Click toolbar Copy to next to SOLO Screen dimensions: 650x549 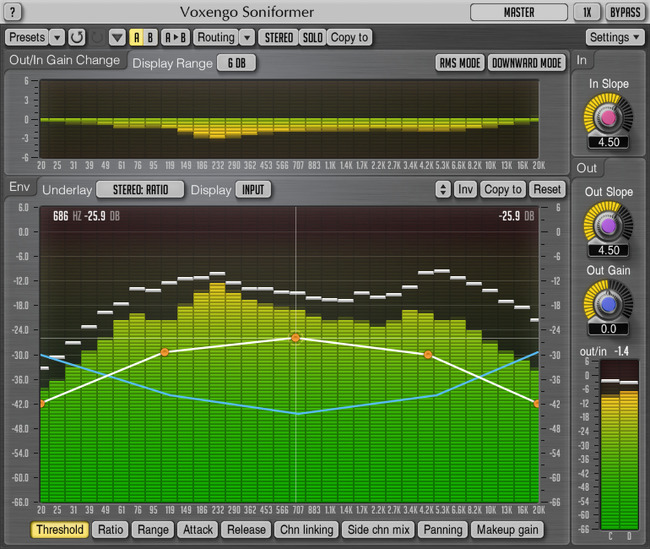click(x=349, y=38)
